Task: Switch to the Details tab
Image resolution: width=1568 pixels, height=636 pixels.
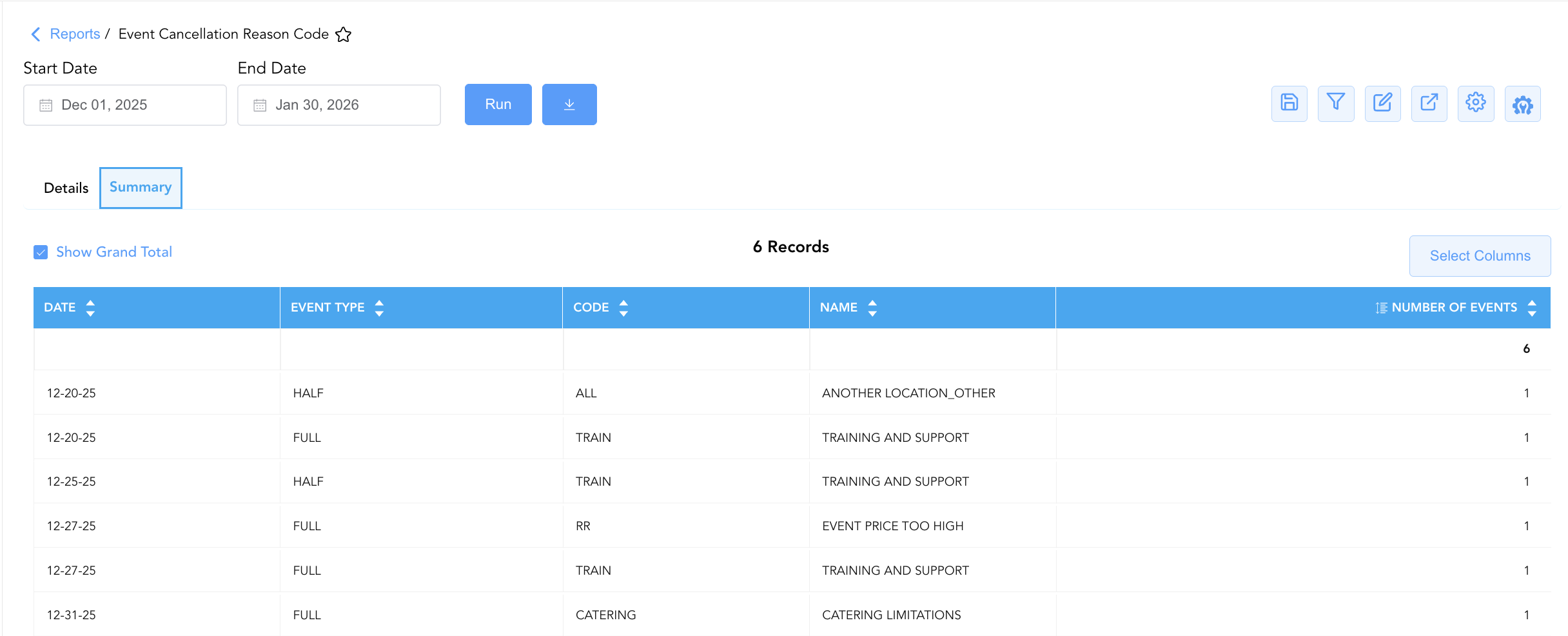Action: tap(66, 188)
